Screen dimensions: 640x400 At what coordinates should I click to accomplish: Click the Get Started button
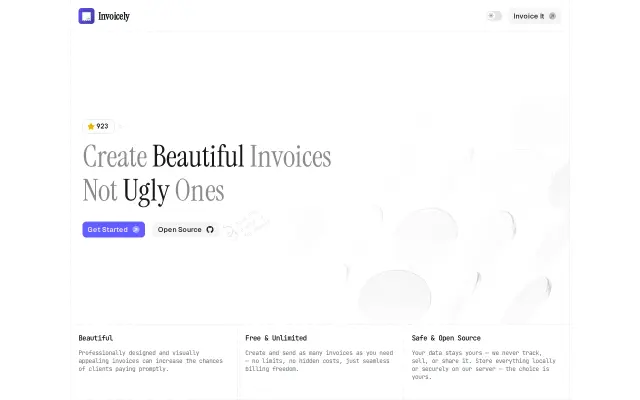(x=113, y=229)
